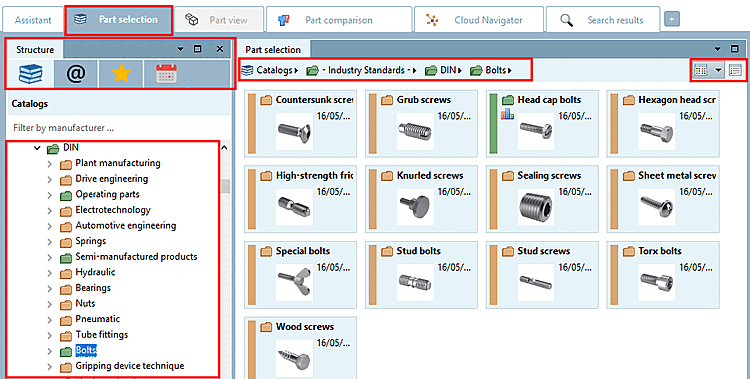Viewport: 750px width, 379px height.
Task: Open the Cloud Navigator tab
Action: coord(478,20)
